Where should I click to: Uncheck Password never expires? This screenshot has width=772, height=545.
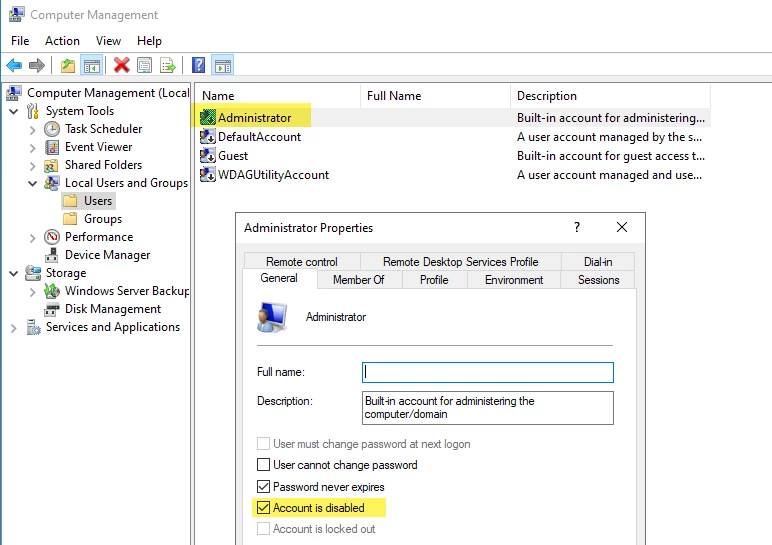pos(263,486)
